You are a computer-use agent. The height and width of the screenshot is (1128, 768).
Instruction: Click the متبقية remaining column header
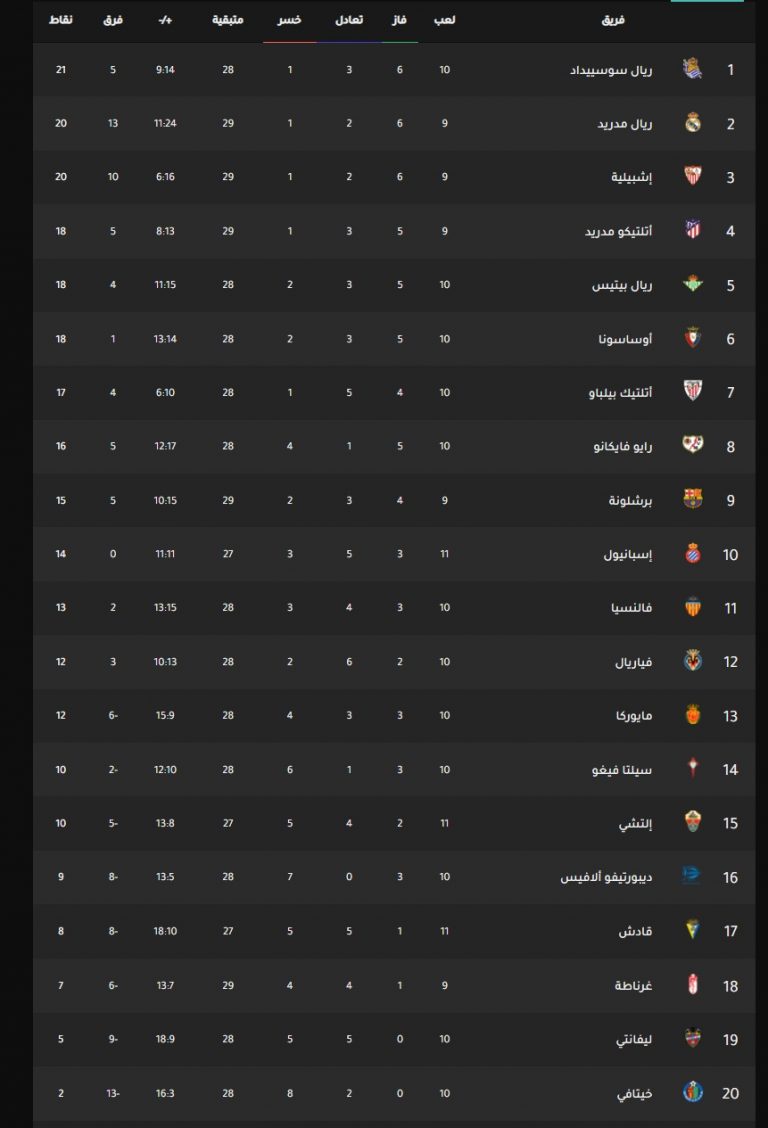pyautogui.click(x=227, y=20)
